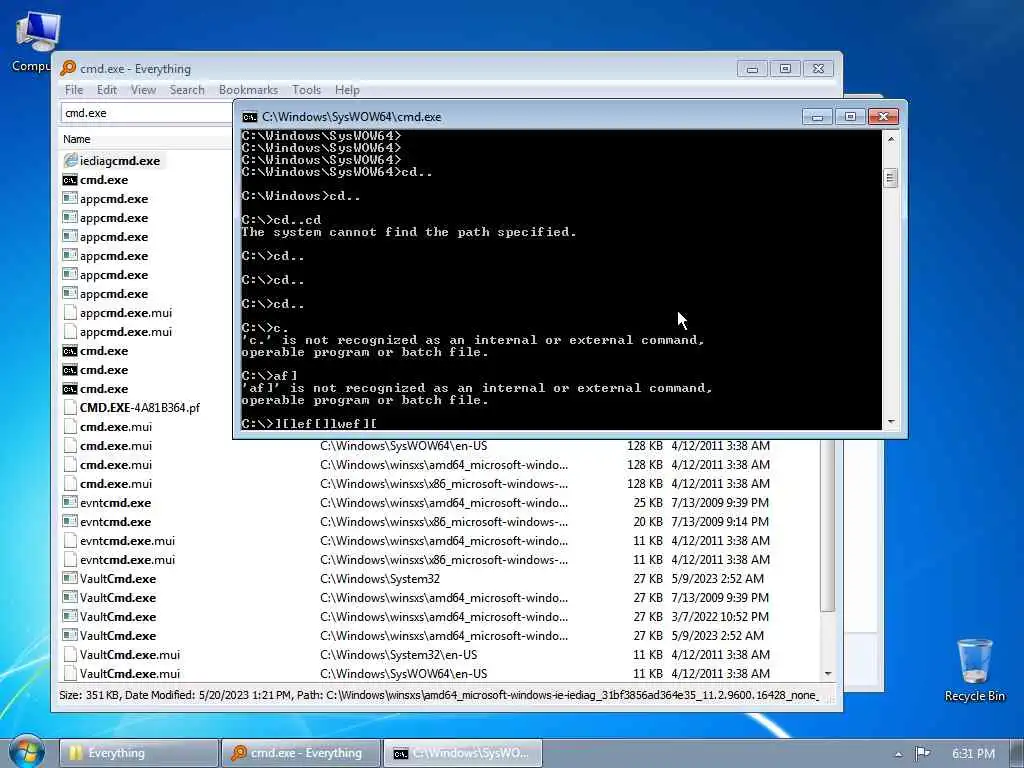
Task: Click path C:\Windows\SysWOW64\en-US of cmd.exe.mui
Action: (x=404, y=446)
